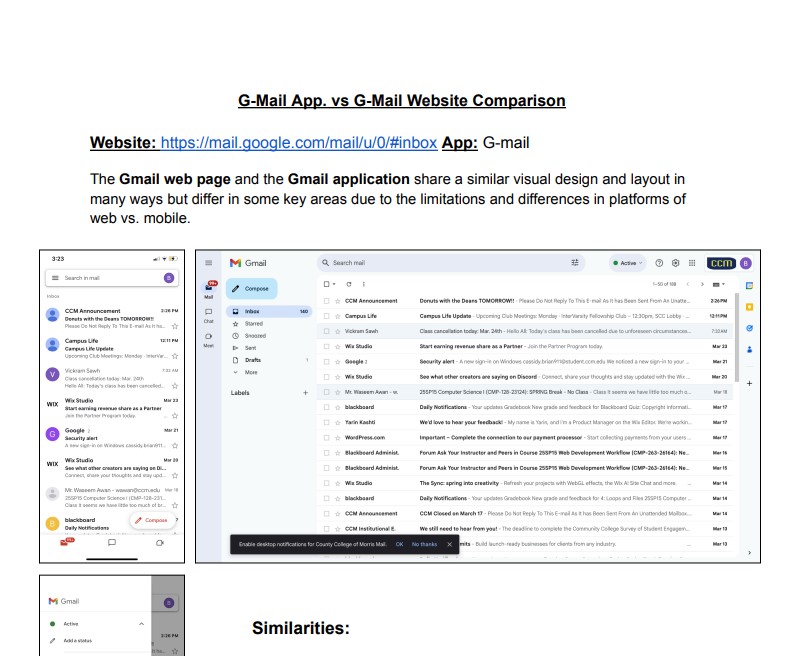Viewport: 801px width, 656px height.
Task: Click No thanks on the desktop notifications banner
Action: (x=425, y=545)
